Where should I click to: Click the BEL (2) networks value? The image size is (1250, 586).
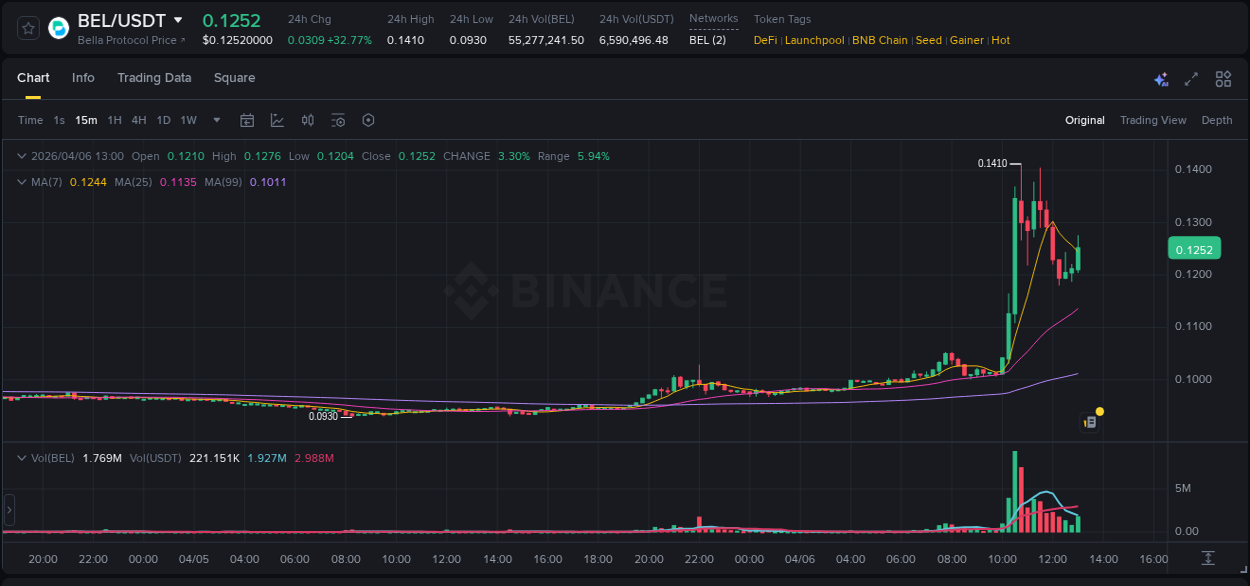click(707, 40)
